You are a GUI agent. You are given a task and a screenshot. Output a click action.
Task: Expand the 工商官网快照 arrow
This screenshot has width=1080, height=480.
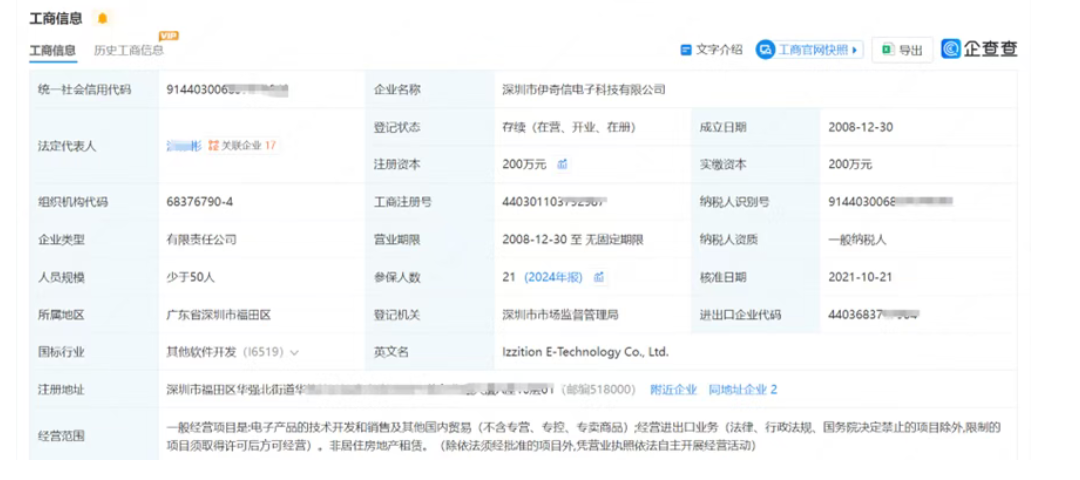855,50
